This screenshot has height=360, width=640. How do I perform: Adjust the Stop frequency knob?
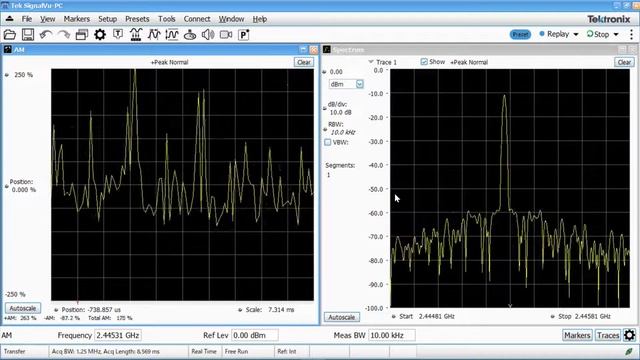[x=552, y=316]
